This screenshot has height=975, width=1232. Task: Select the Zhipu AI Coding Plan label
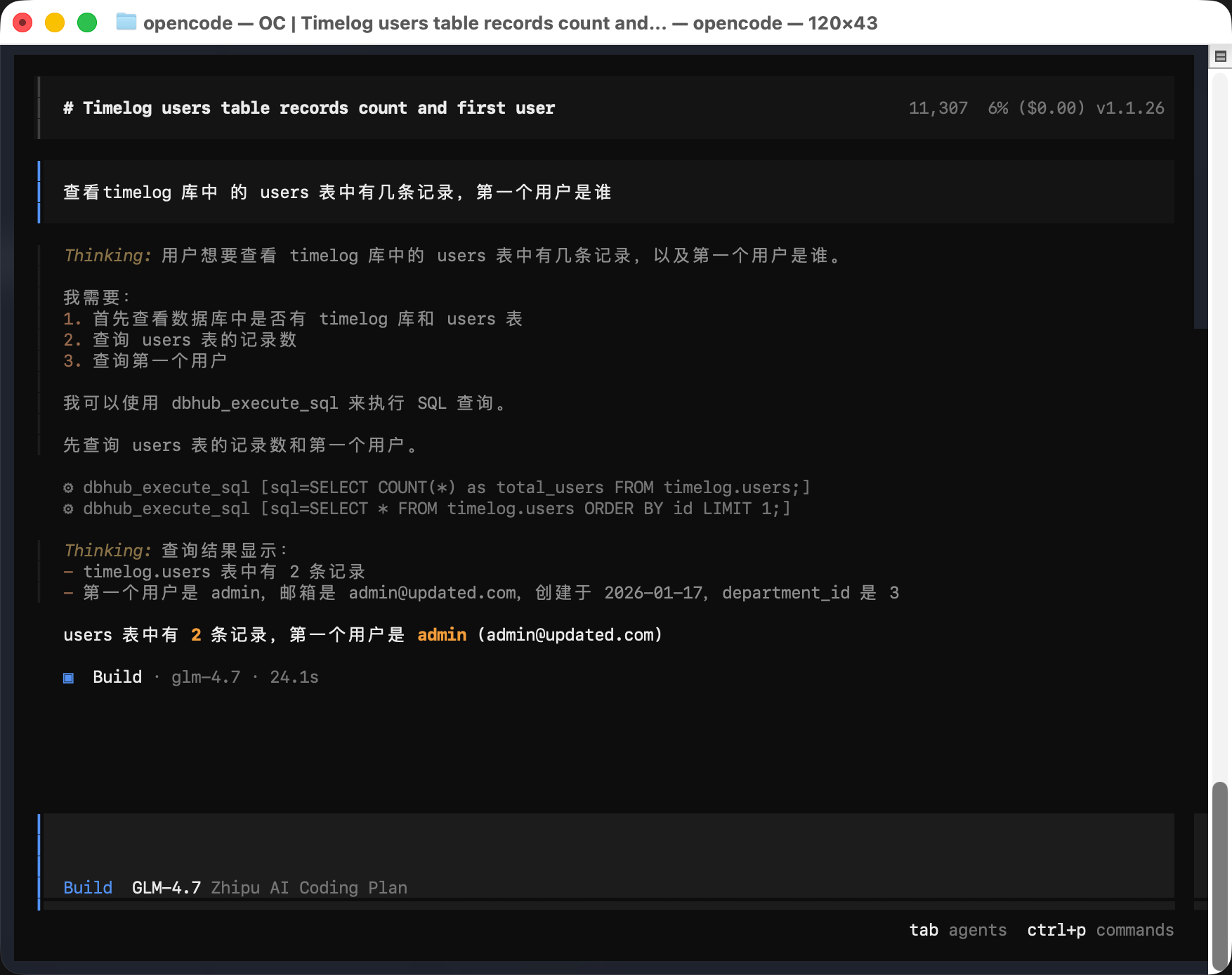309,887
